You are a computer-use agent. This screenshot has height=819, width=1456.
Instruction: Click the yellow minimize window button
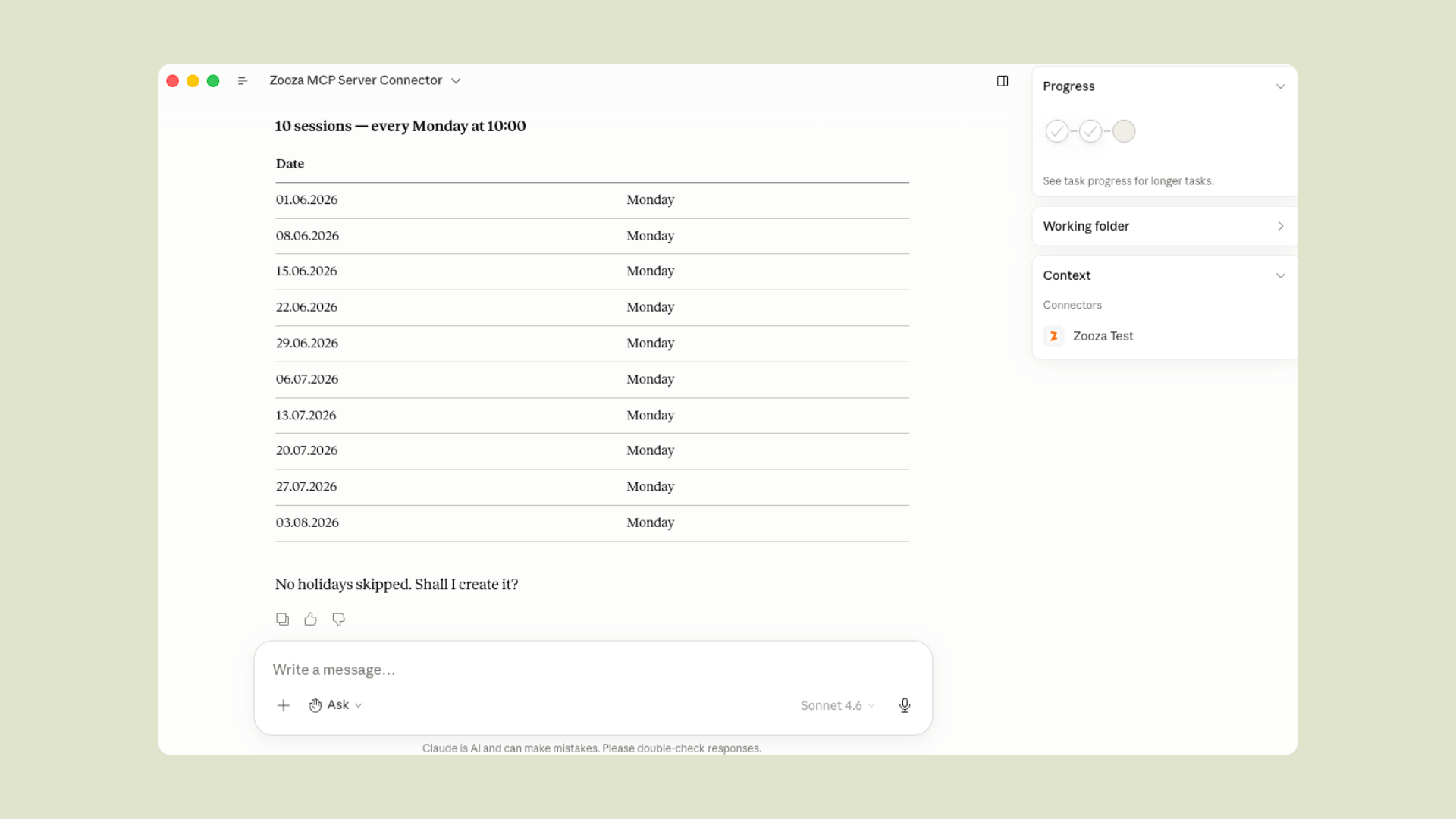pyautogui.click(x=193, y=81)
